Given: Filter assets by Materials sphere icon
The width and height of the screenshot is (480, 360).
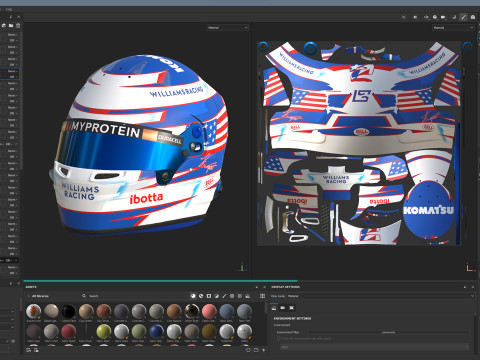Looking at the screenshot, I should [193, 296].
